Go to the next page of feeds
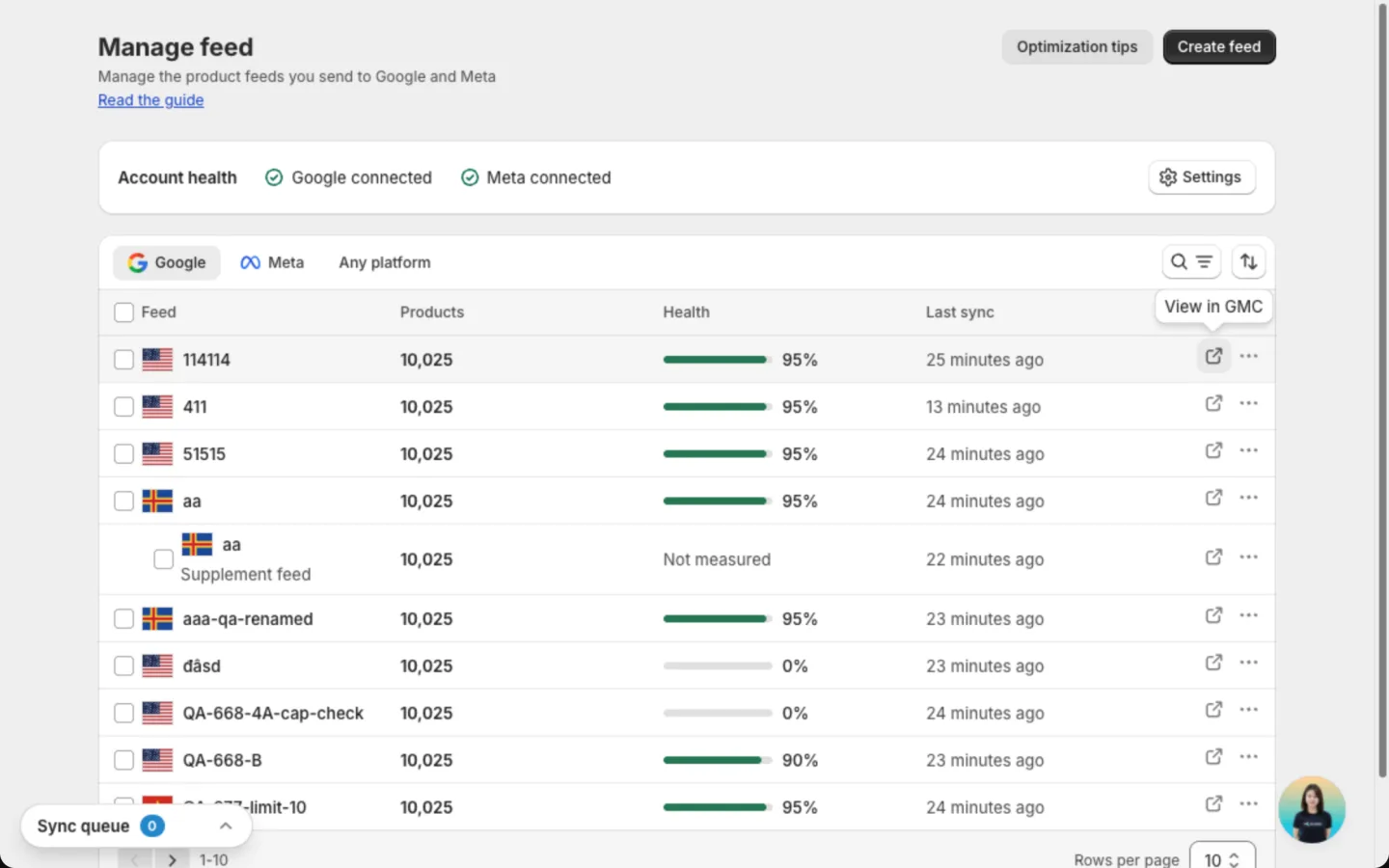1389x868 pixels. 172,859
